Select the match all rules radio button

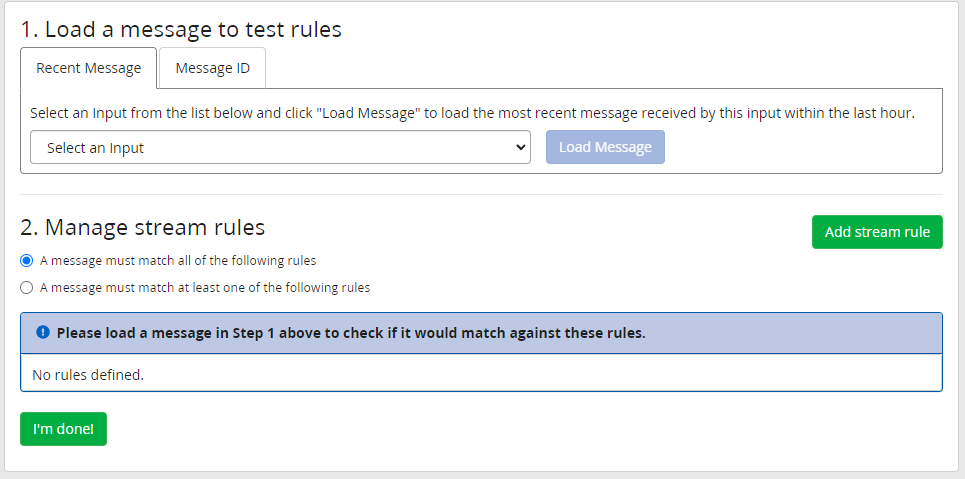pyautogui.click(x=27, y=261)
